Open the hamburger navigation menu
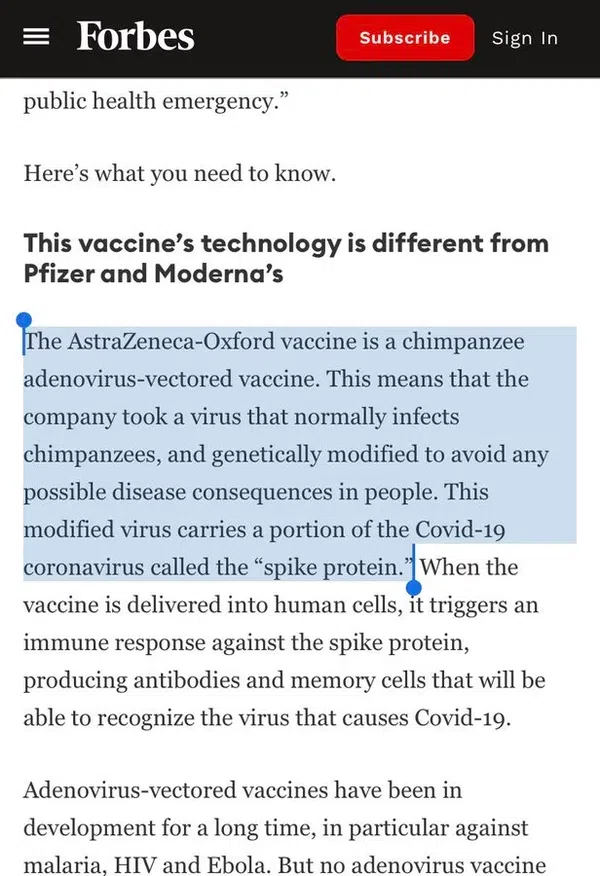Viewport: 600px width, 876px height. pos(36,37)
